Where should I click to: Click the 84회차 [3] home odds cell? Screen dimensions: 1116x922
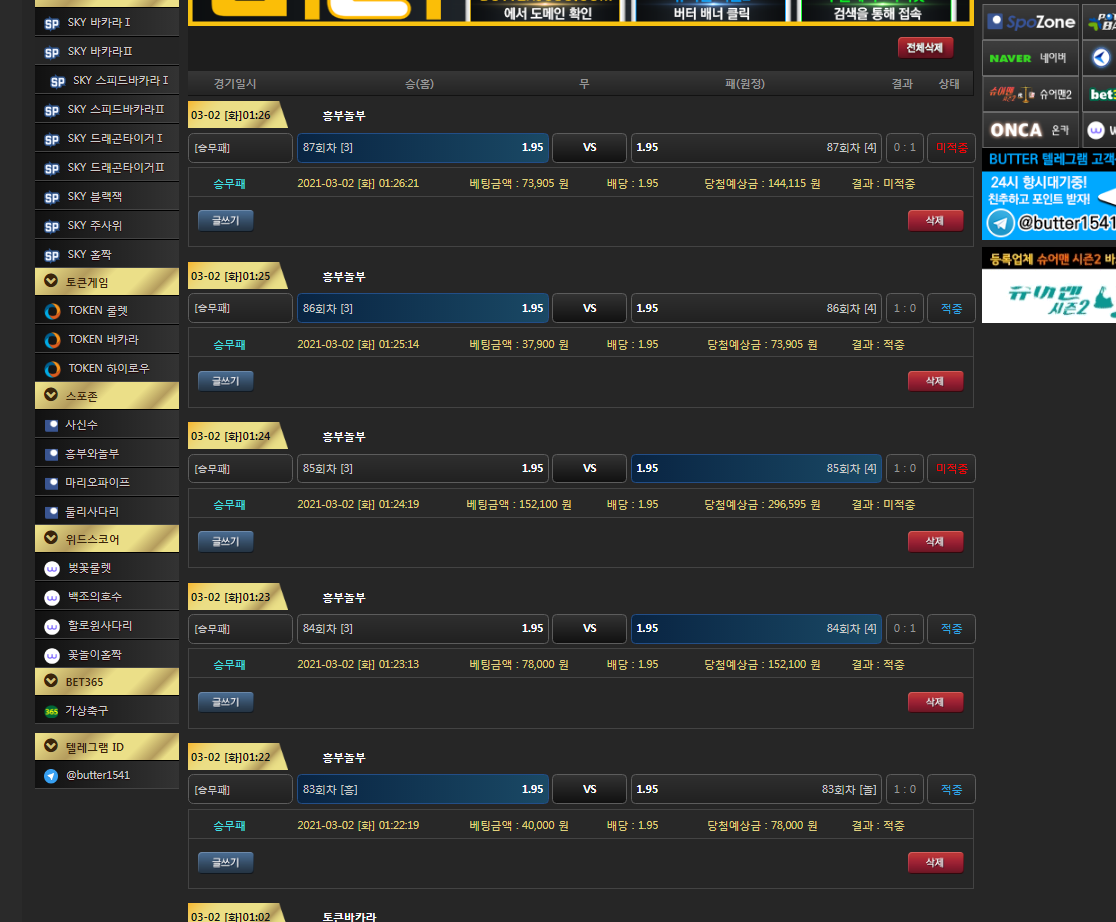click(x=423, y=629)
